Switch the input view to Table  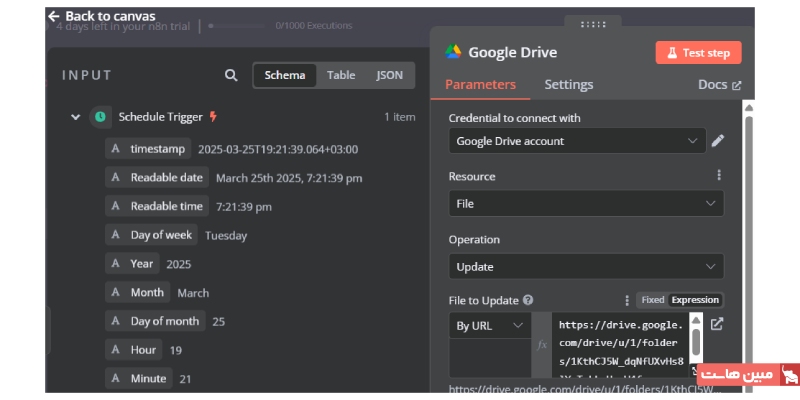(x=341, y=75)
